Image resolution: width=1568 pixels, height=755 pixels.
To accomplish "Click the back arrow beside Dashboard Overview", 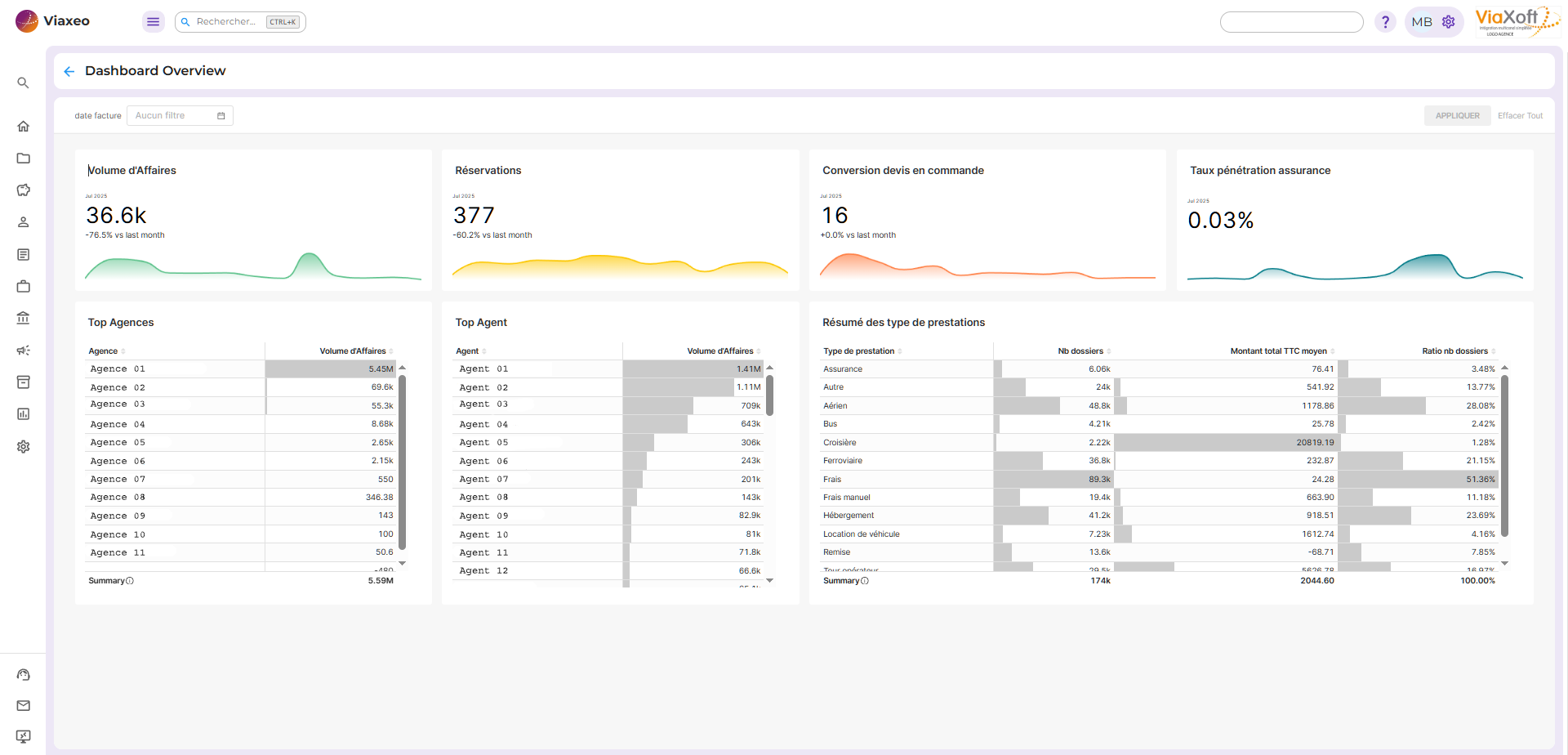I will point(69,71).
